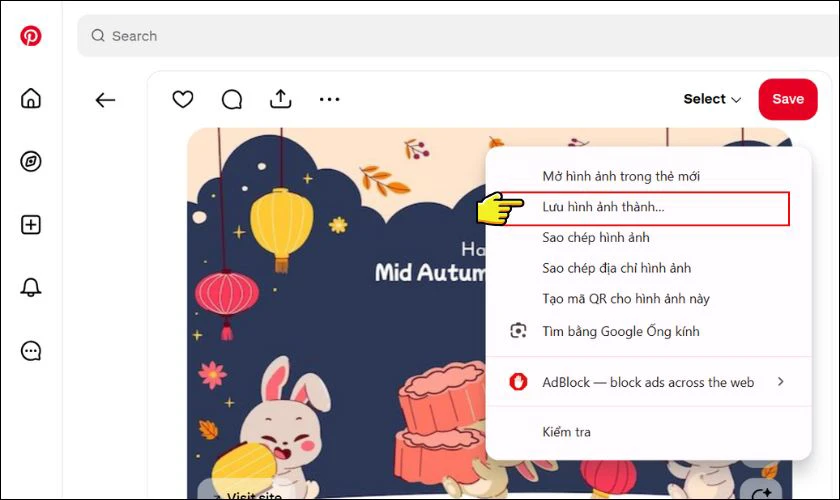Open notifications bell icon
This screenshot has width=840, height=500.
31,287
